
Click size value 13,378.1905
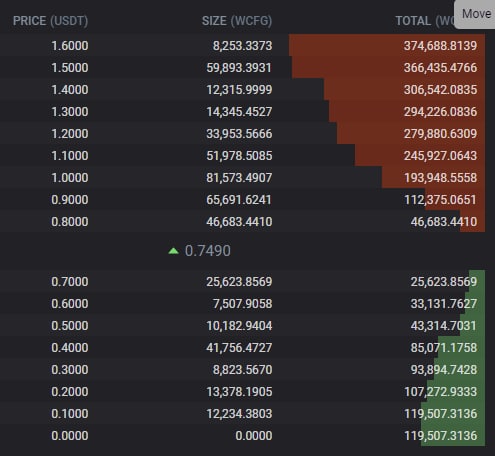pyautogui.click(x=239, y=392)
